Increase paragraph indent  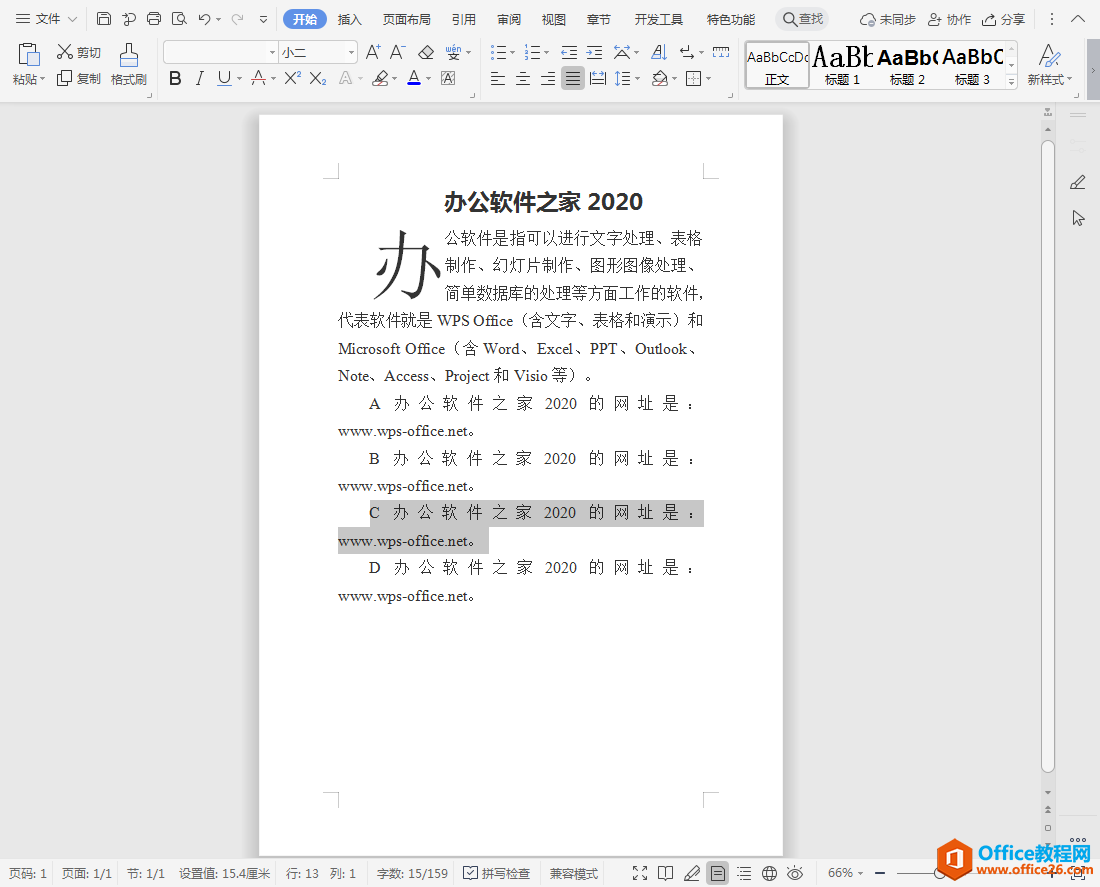pyautogui.click(x=594, y=52)
